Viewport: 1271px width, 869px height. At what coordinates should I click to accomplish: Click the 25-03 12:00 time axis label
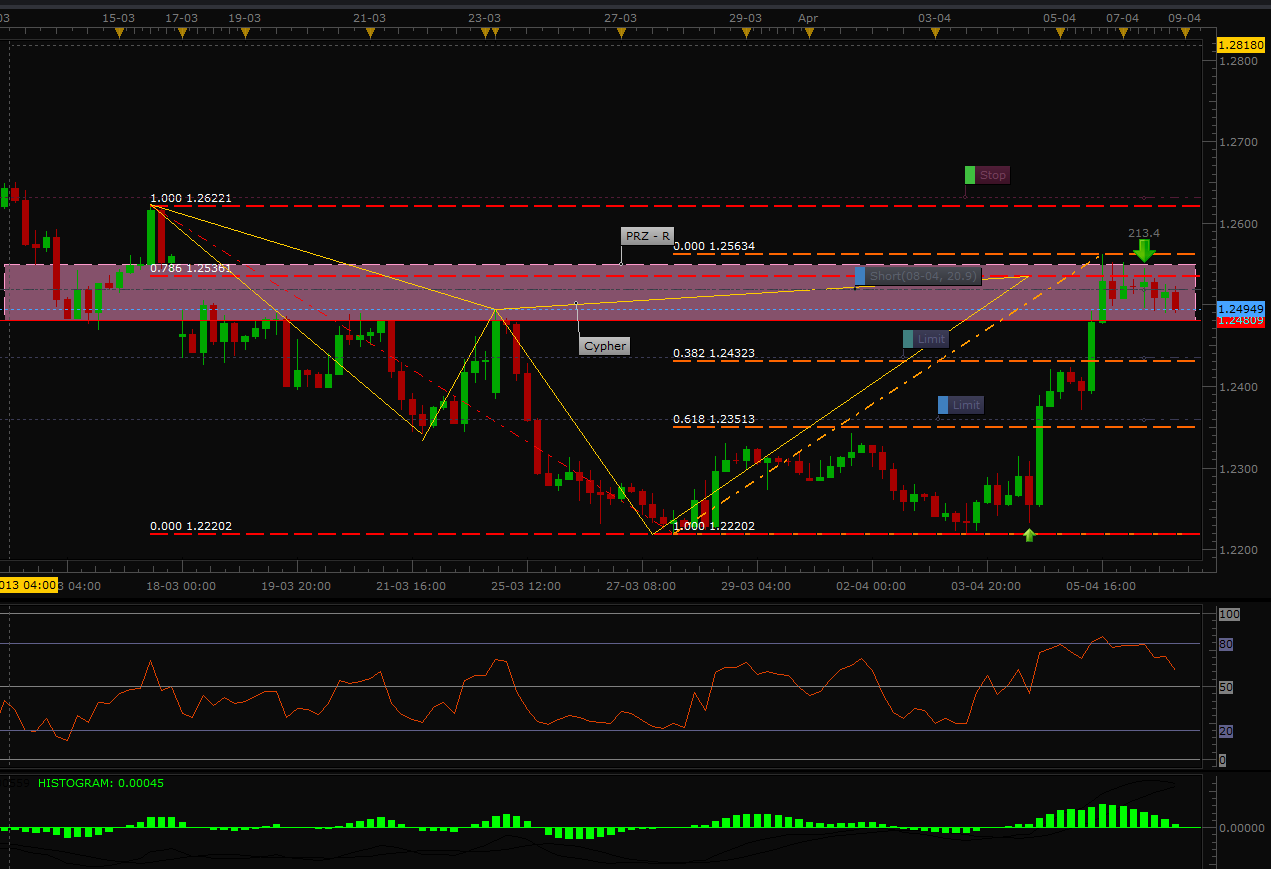526,586
